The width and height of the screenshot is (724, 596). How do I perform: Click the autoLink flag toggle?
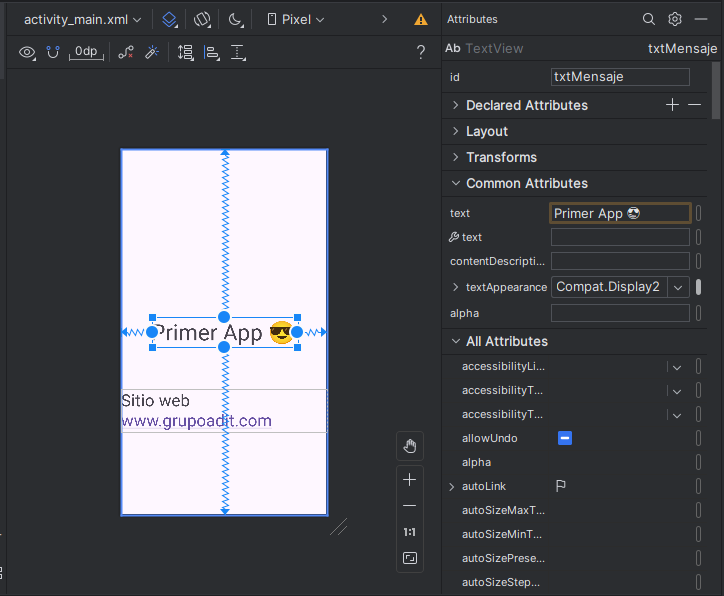click(x=561, y=486)
